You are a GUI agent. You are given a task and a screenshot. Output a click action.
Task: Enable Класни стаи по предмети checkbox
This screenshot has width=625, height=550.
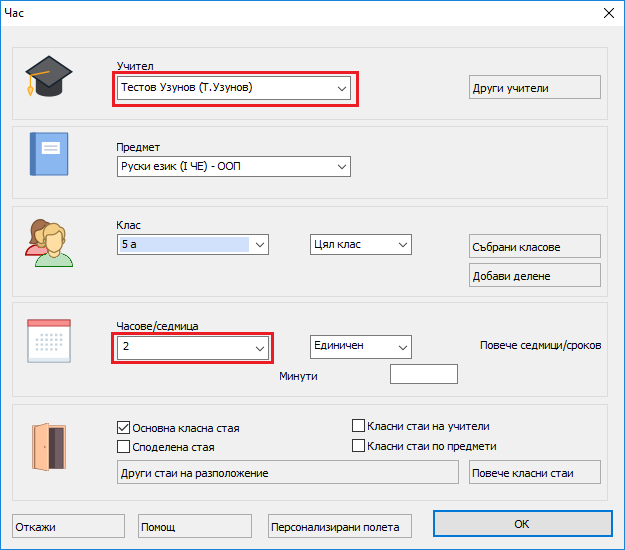[359, 446]
